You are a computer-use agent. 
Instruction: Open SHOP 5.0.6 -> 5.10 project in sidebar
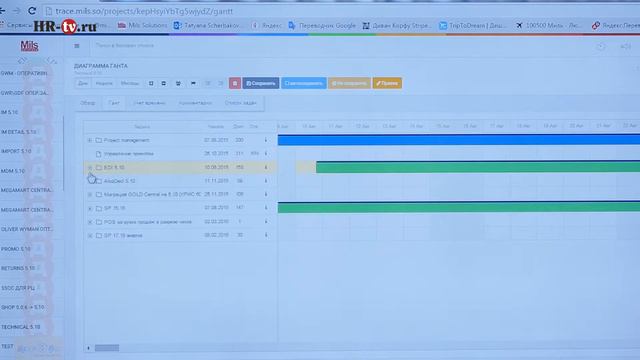pos(22,307)
